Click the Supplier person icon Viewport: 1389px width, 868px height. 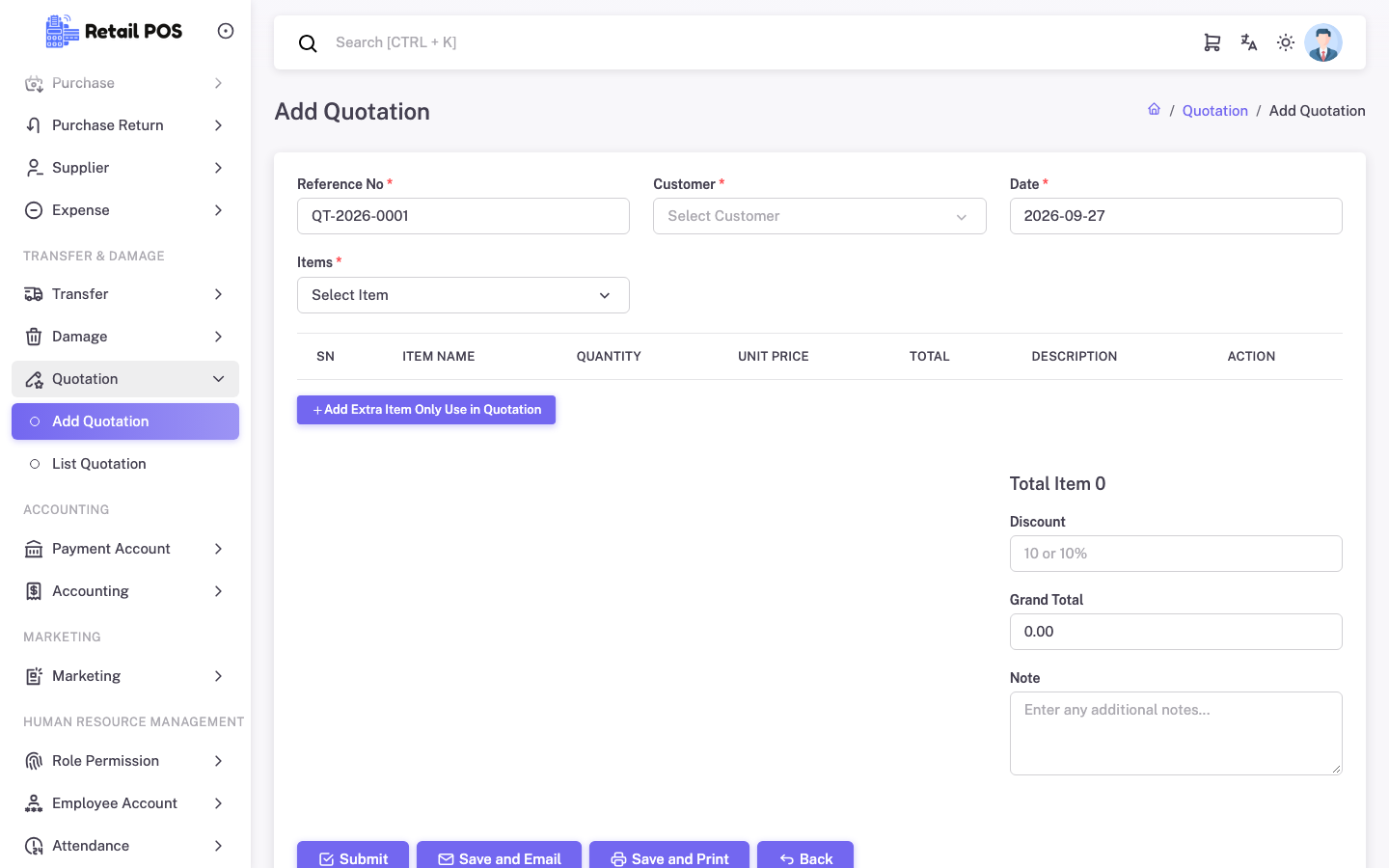pyautogui.click(x=34, y=168)
